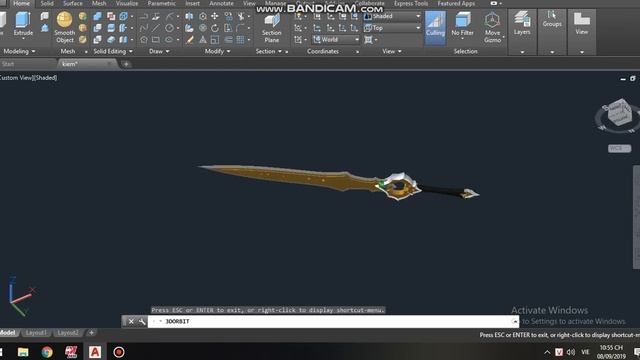The height and width of the screenshot is (360, 640).
Task: Open the Top view dropdown
Action: 392,28
